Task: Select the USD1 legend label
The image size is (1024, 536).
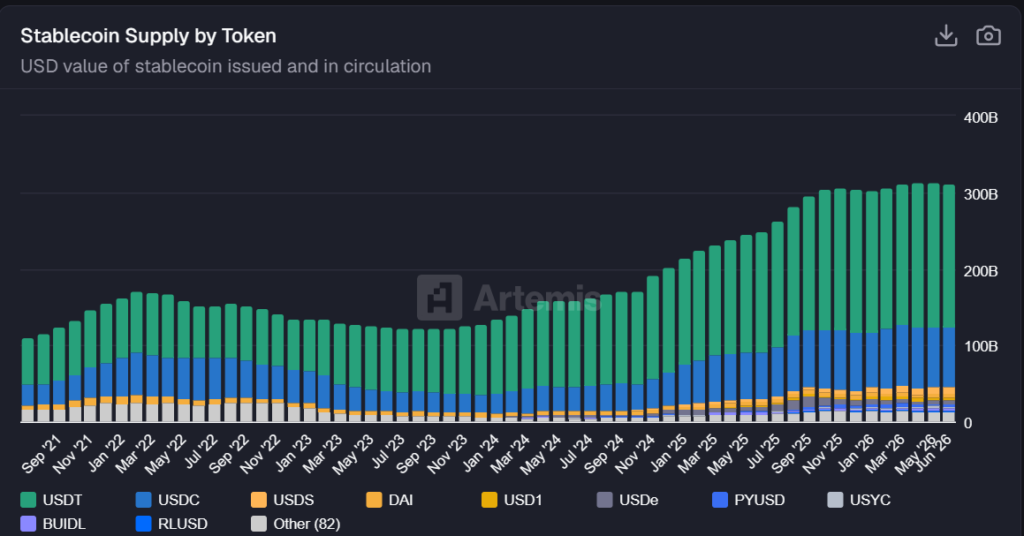Action: point(523,500)
